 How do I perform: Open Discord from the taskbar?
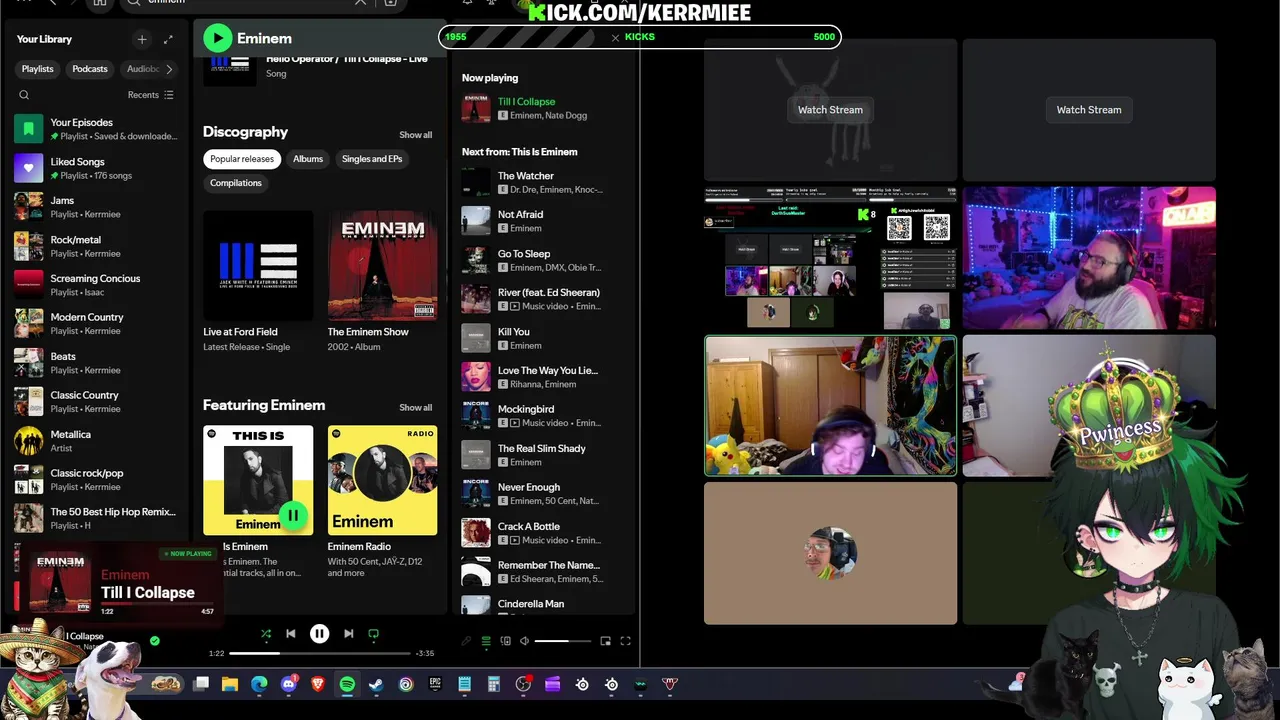tap(289, 684)
